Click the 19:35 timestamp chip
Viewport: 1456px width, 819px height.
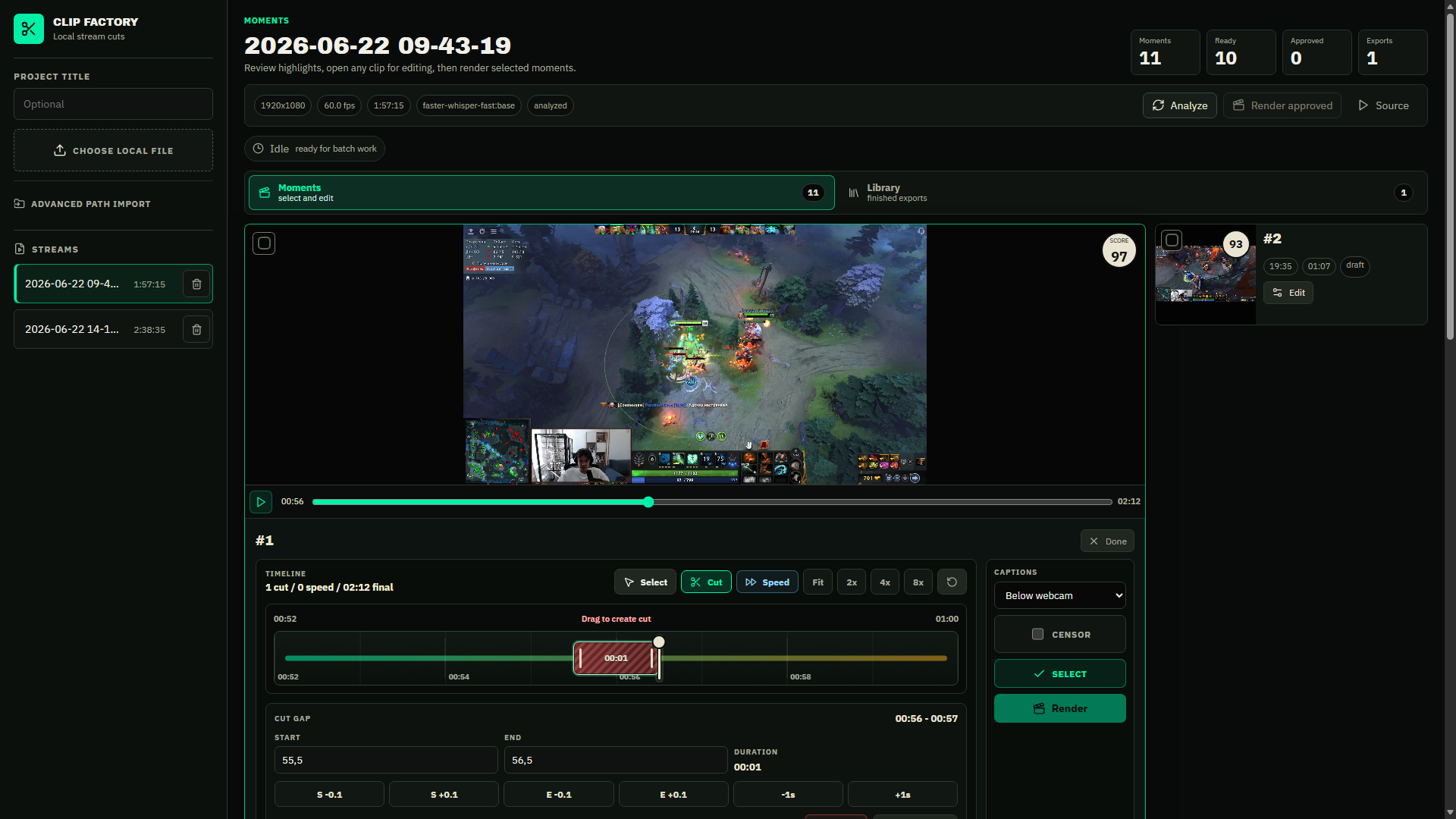tap(1280, 266)
